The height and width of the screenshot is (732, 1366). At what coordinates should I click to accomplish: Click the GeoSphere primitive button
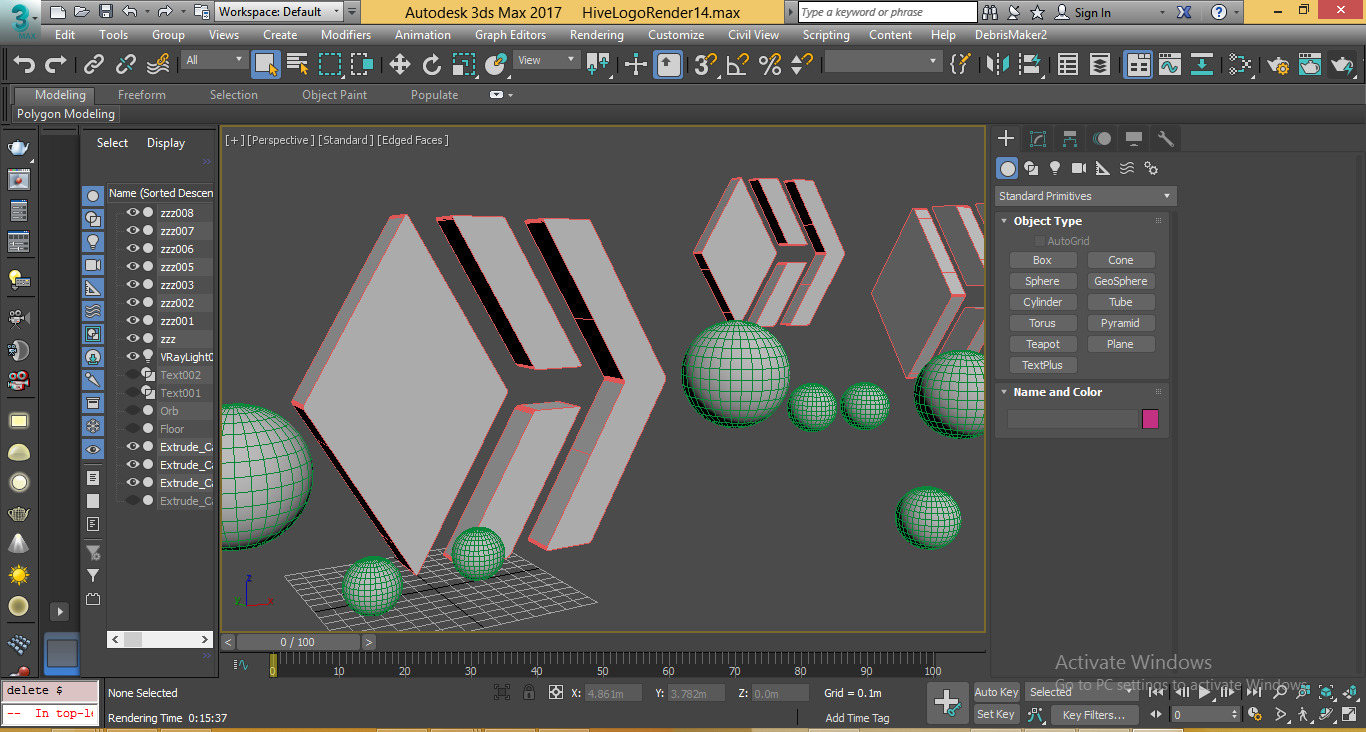click(1120, 281)
